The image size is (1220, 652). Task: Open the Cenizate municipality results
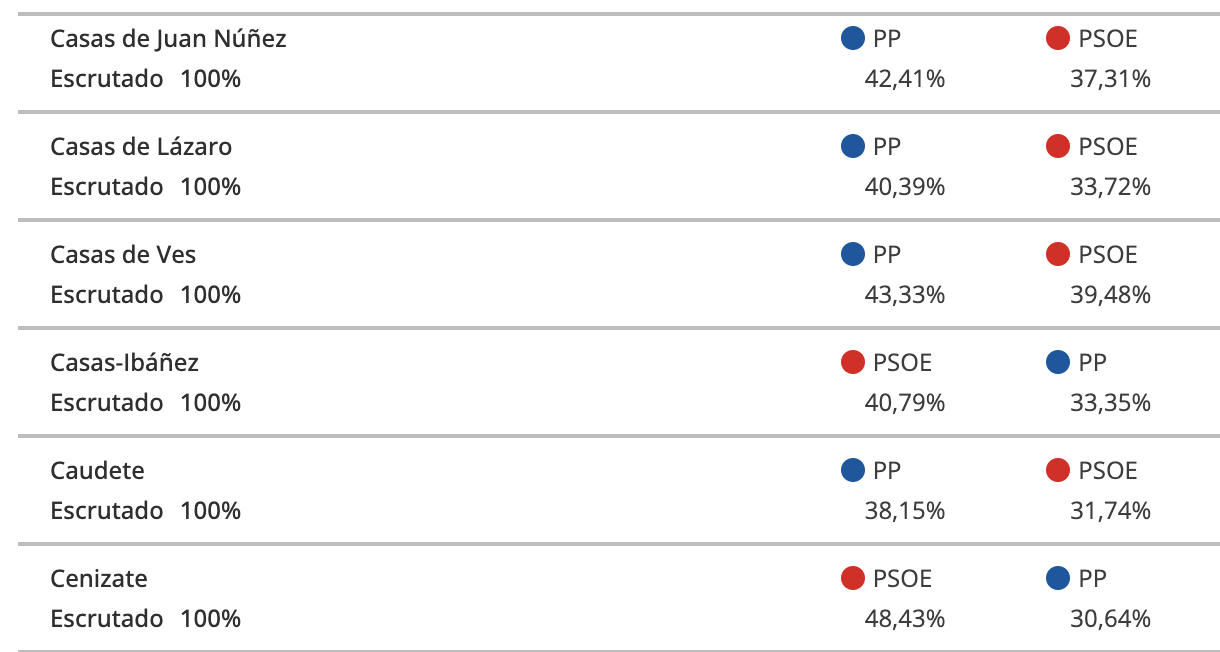(99, 579)
